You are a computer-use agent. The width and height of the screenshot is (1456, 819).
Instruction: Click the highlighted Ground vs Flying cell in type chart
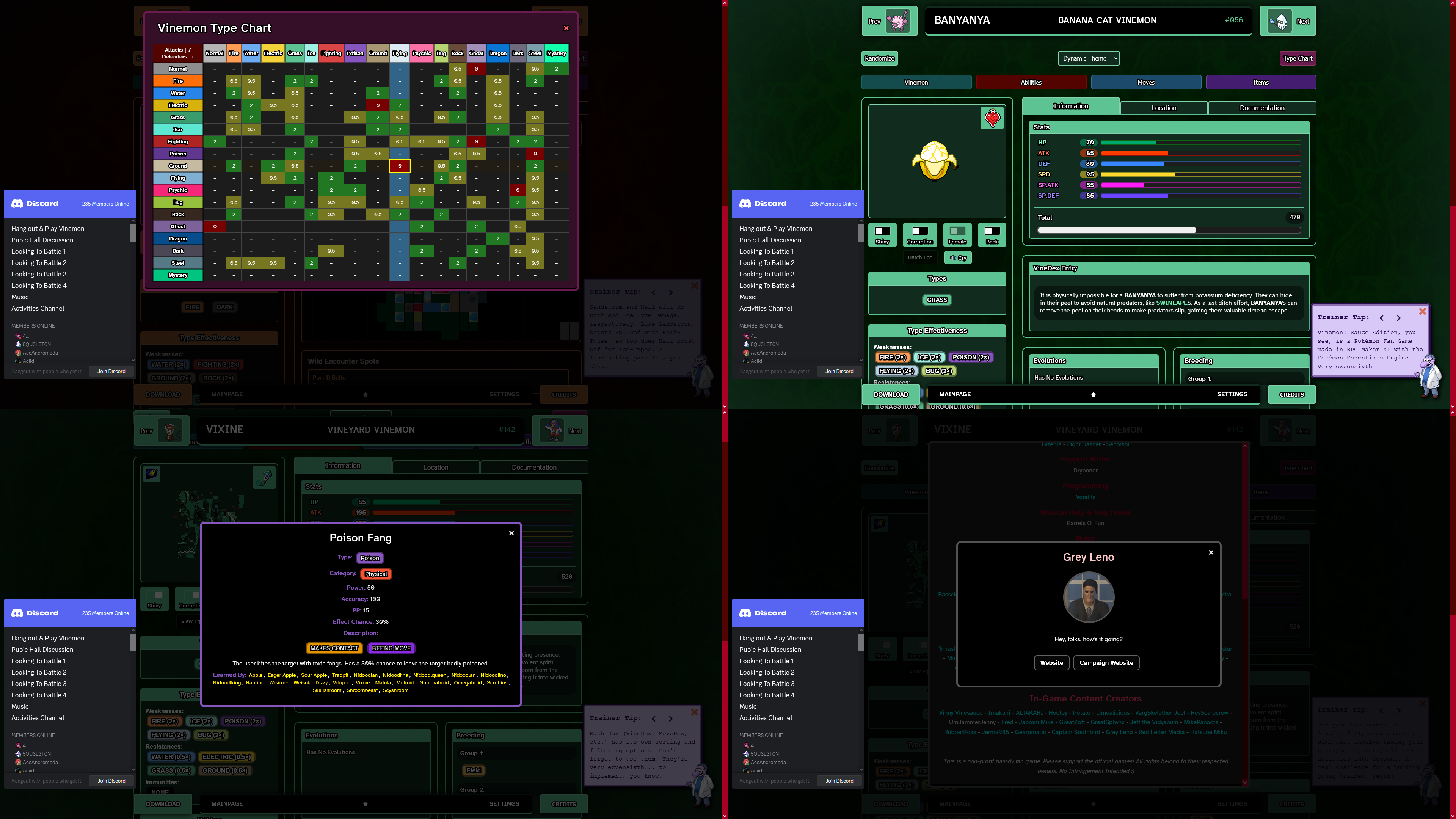(x=400, y=166)
